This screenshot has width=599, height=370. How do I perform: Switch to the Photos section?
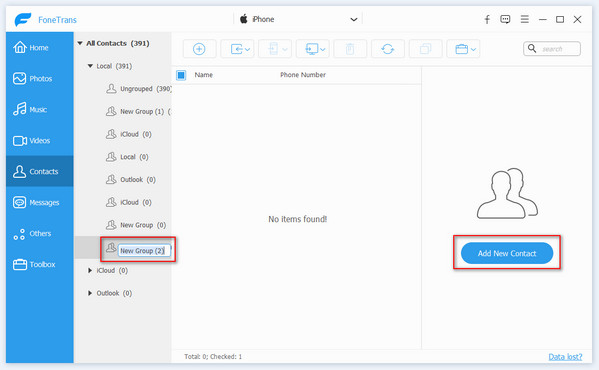[x=40, y=79]
